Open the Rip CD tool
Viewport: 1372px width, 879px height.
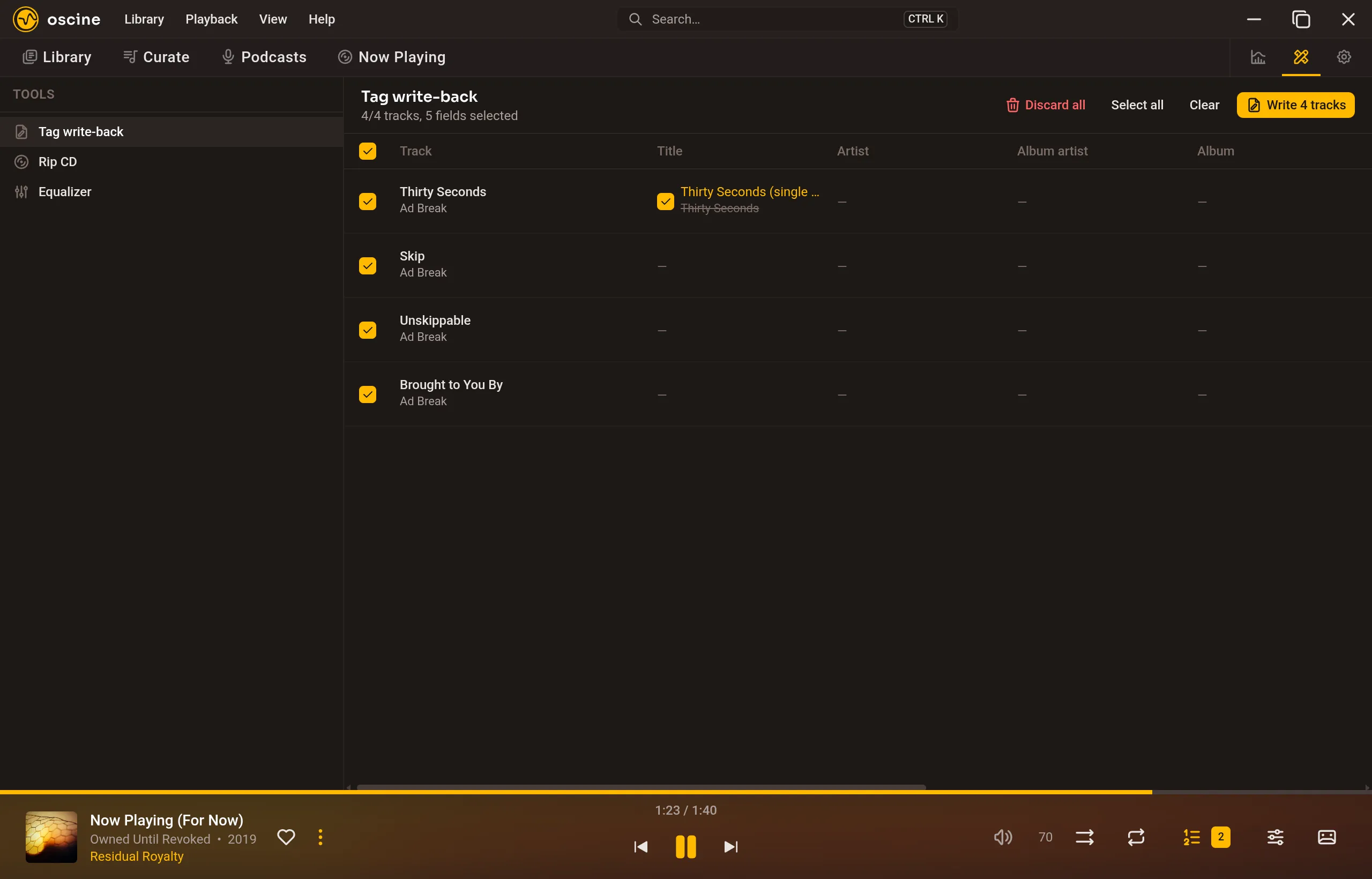tap(171, 161)
